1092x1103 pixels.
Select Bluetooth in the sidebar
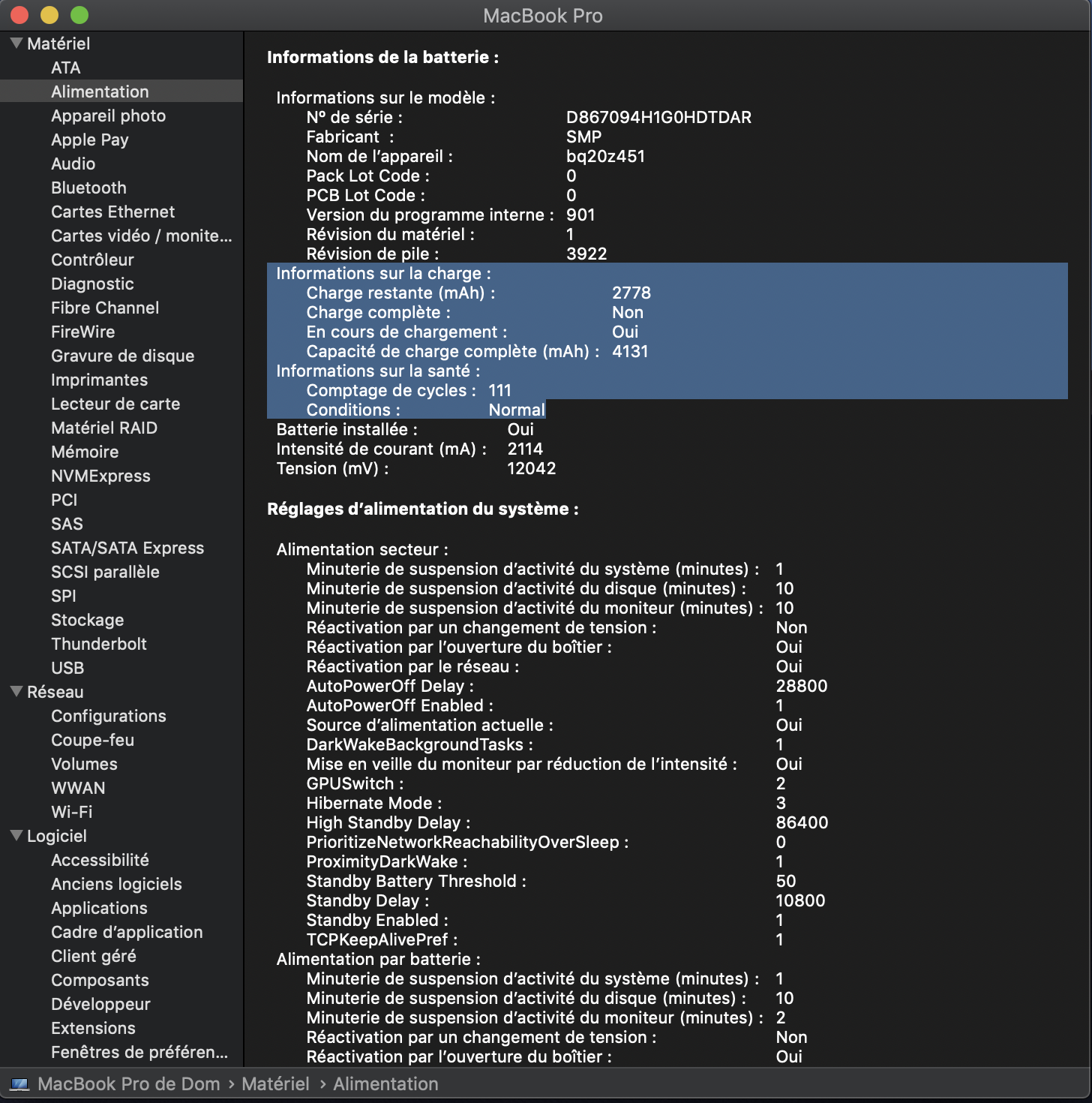[x=88, y=188]
